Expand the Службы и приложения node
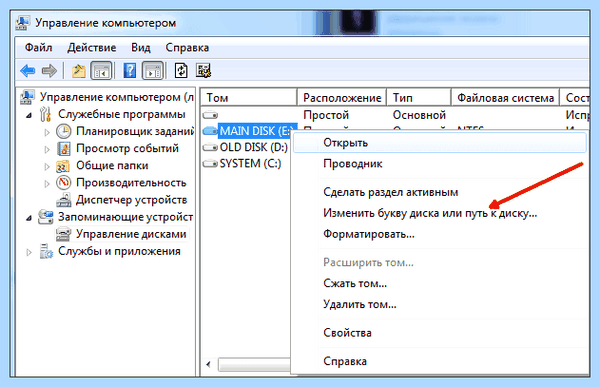This screenshot has width=600, height=387. tap(29, 252)
